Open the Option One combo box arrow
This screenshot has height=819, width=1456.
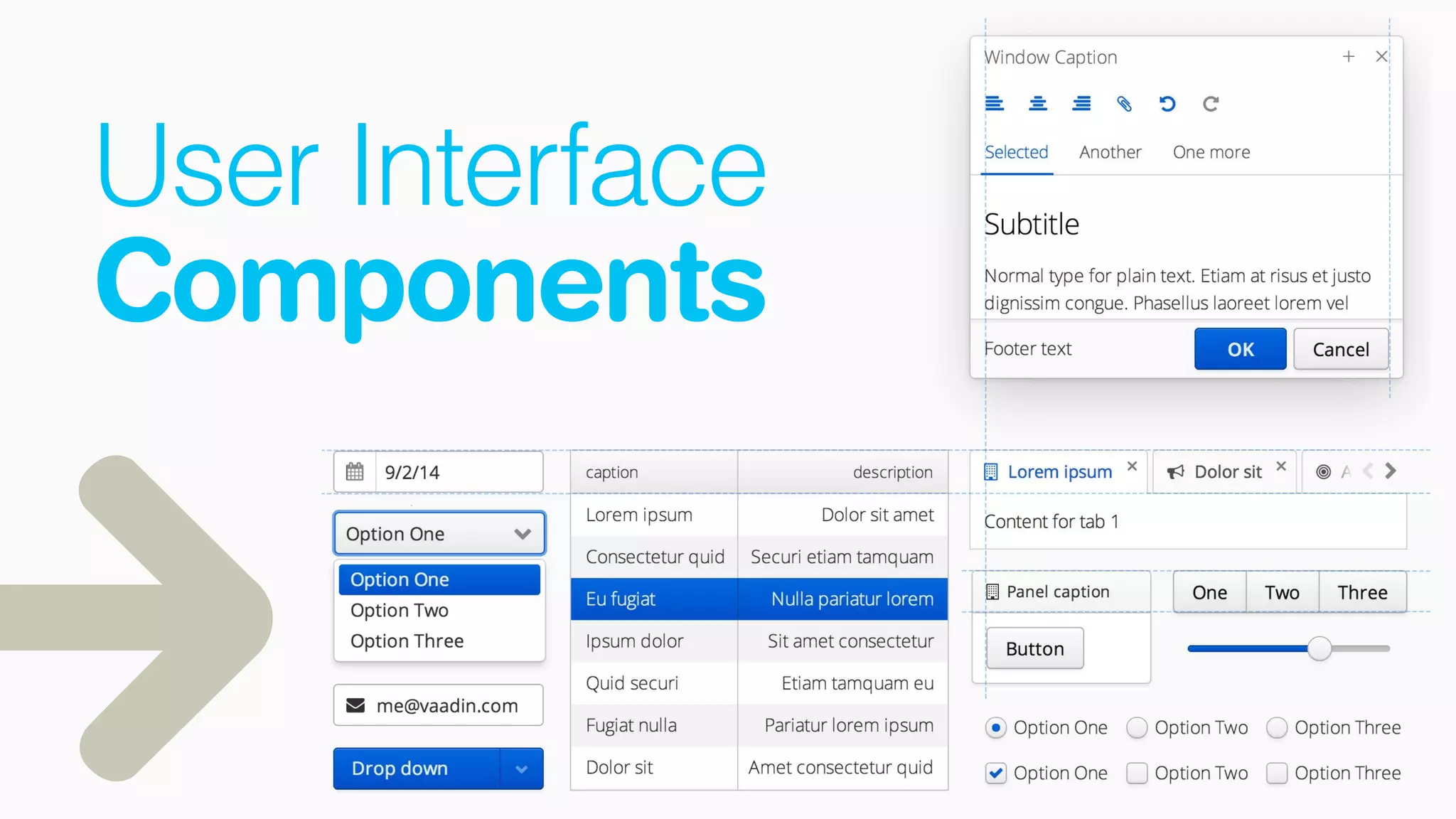coord(523,534)
